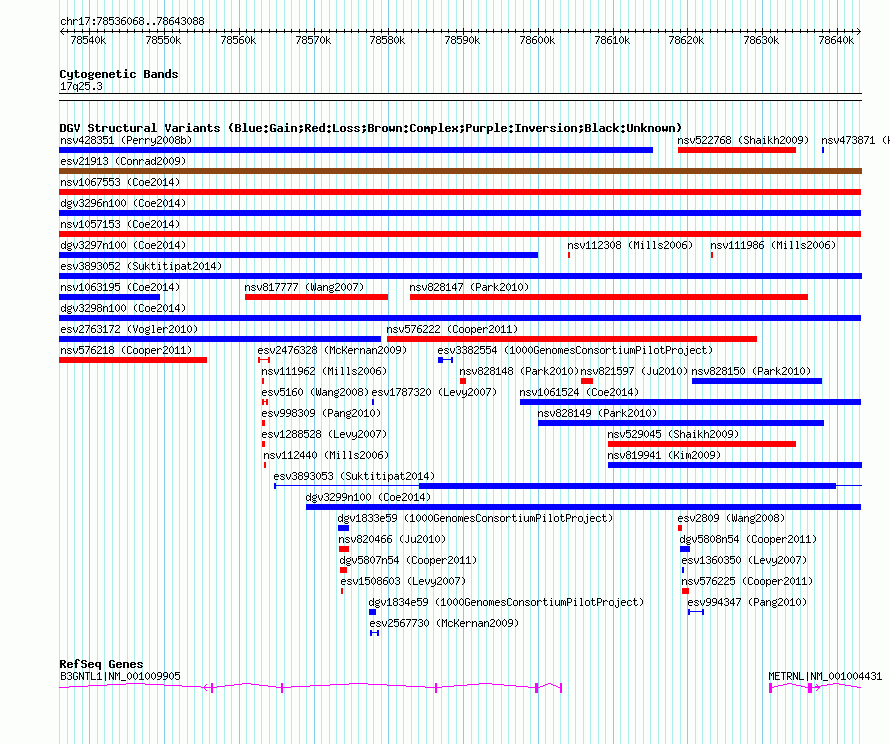Click esv998309 (Pang2010) label
The height and width of the screenshot is (744, 890).
coord(321,413)
